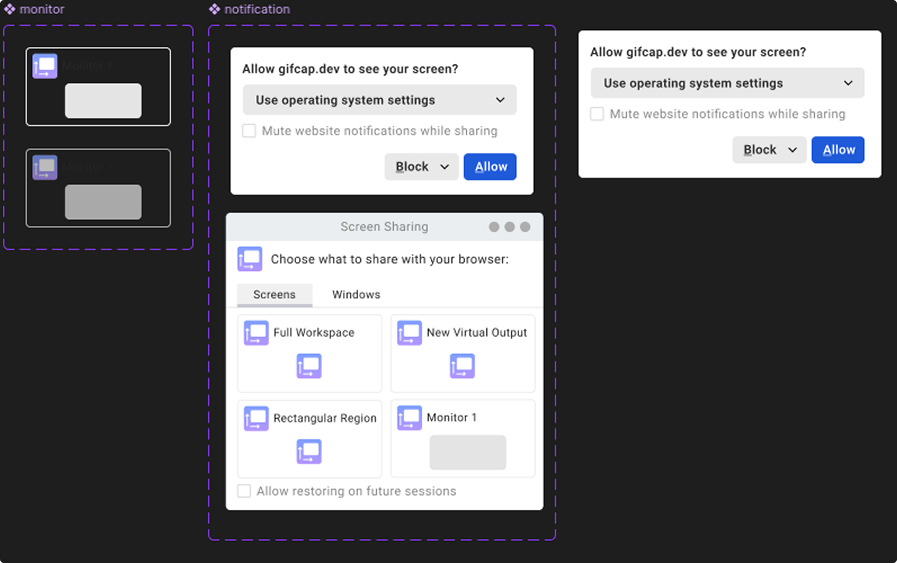Click the "Rectangular Region" label
The width and height of the screenshot is (897, 563).
325,418
